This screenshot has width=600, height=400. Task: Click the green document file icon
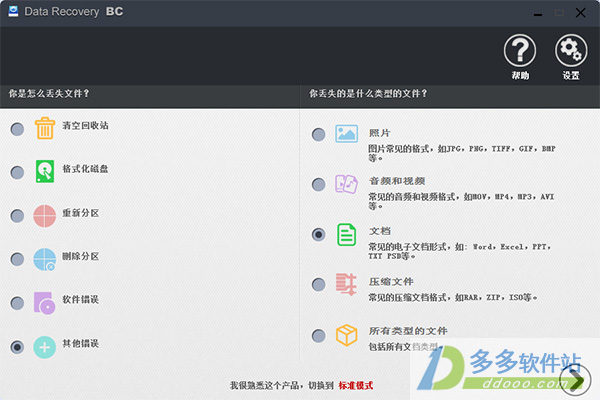[346, 234]
